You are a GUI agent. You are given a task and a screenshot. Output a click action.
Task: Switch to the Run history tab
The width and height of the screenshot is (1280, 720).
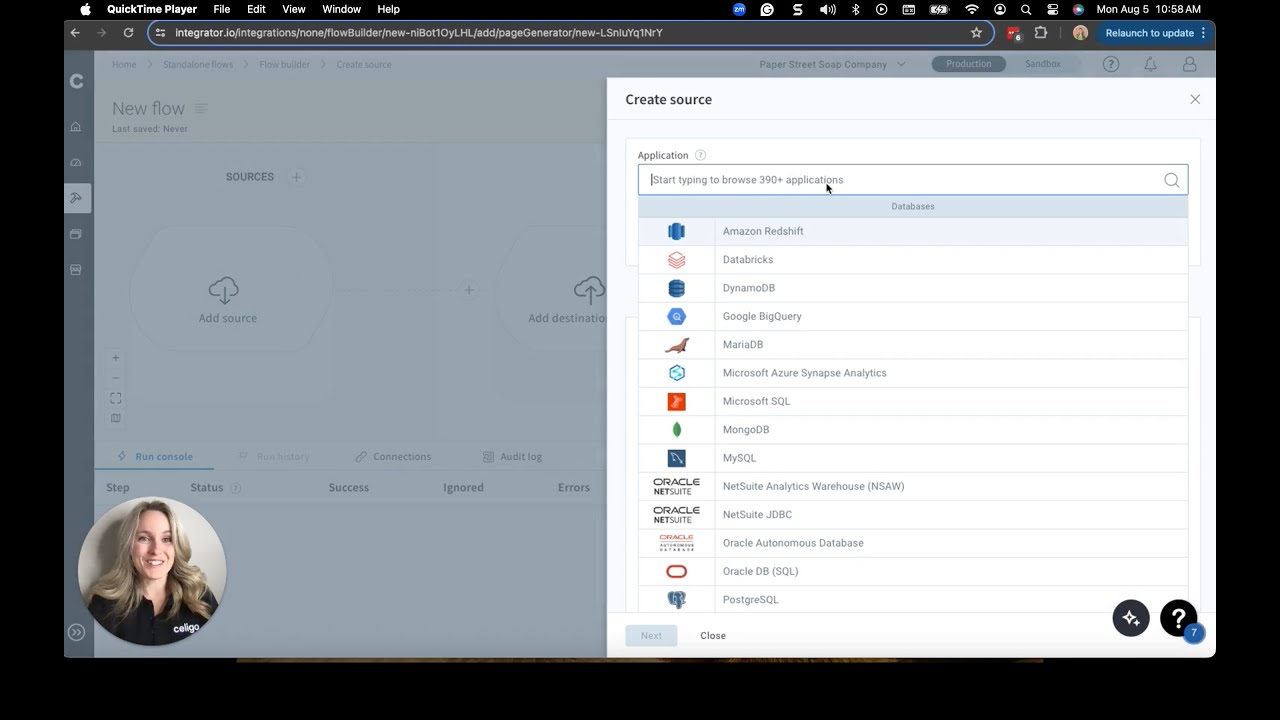(x=273, y=456)
